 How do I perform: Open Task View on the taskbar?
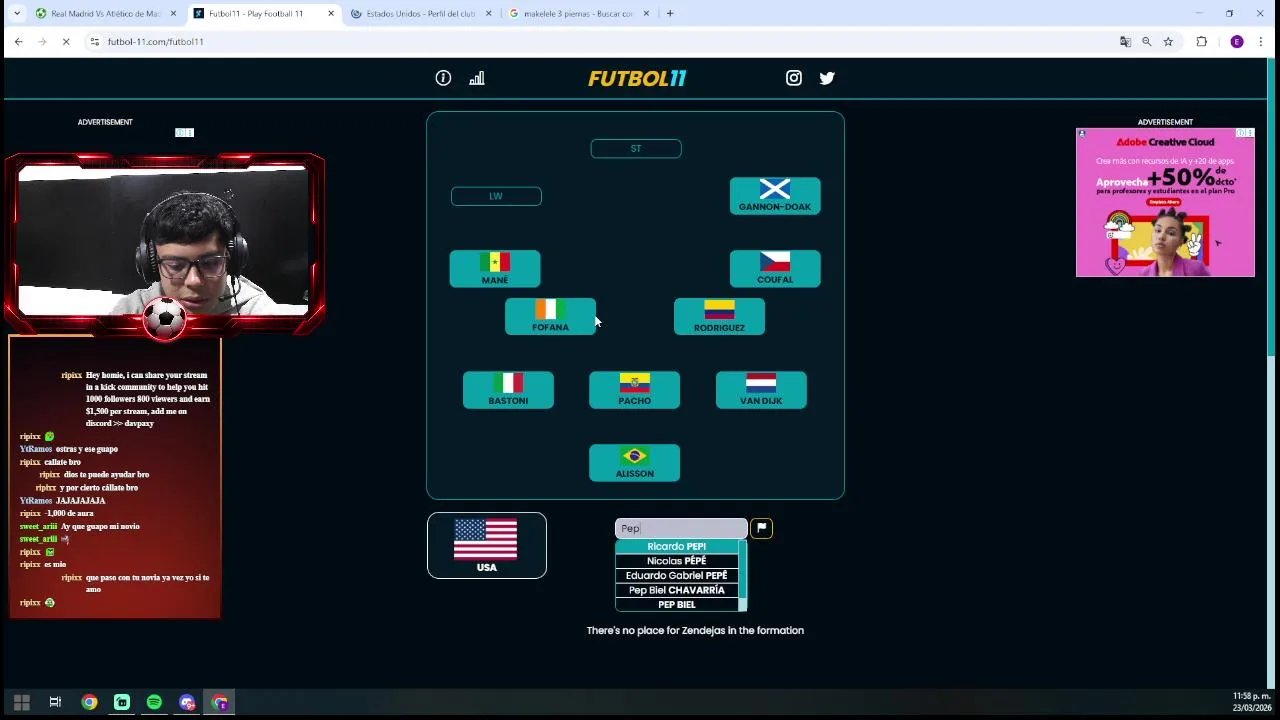click(x=55, y=702)
